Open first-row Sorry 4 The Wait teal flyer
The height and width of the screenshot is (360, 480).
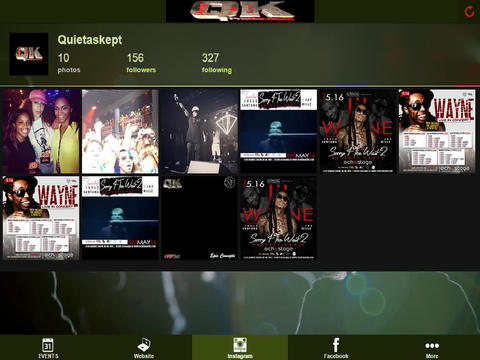pos(279,131)
